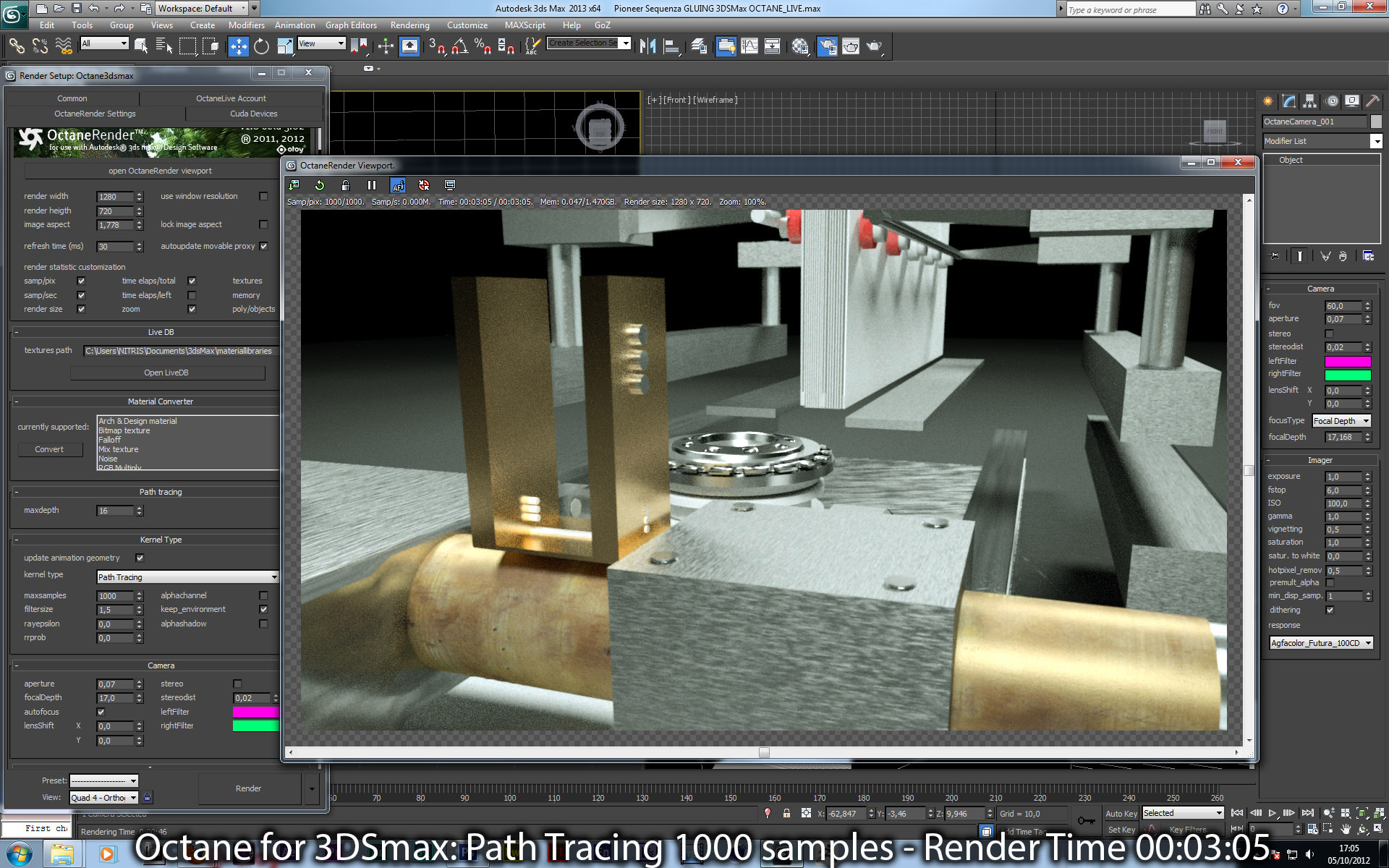Uncheck the autofocus checkbox
The width and height of the screenshot is (1389, 868).
click(101, 712)
